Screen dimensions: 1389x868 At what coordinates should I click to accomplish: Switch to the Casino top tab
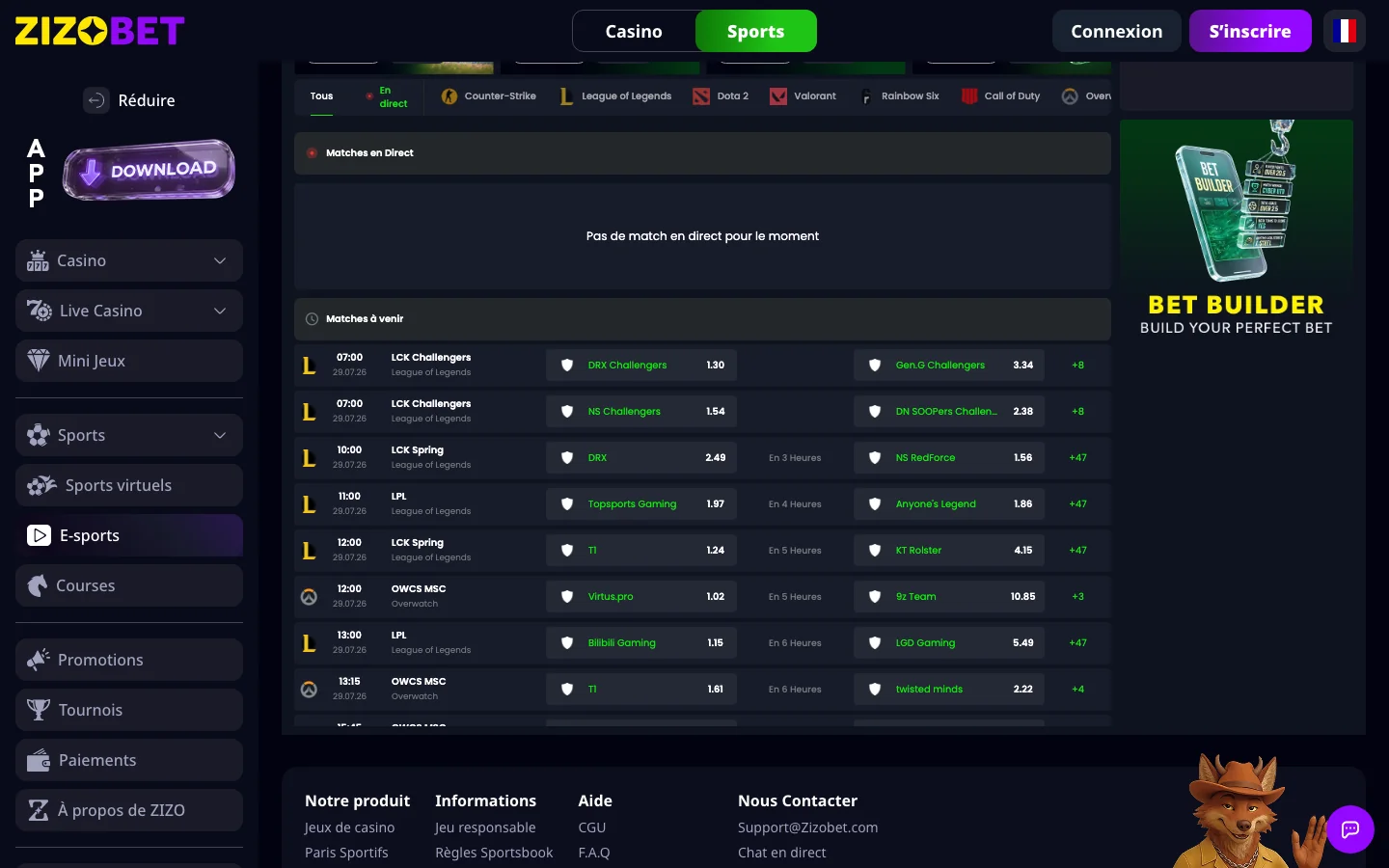(x=634, y=31)
